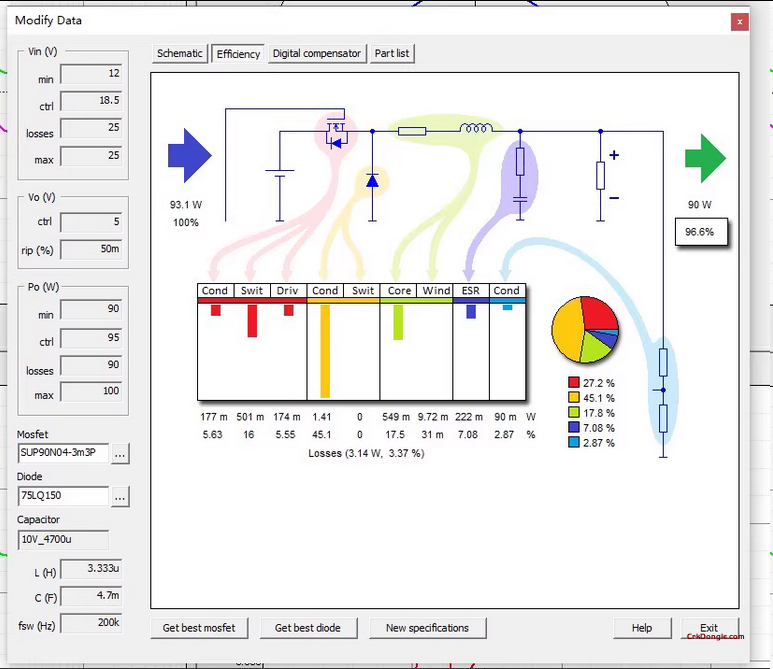Open the Diode browse button
The height and width of the screenshot is (669, 773).
tap(120, 496)
